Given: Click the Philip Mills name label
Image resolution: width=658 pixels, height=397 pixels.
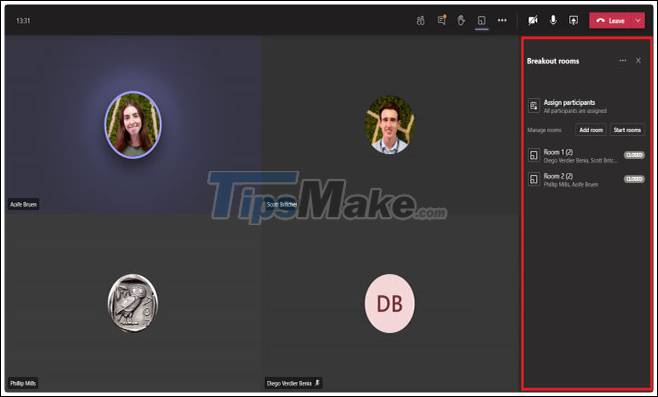Looking at the screenshot, I should pyautogui.click(x=23, y=383).
